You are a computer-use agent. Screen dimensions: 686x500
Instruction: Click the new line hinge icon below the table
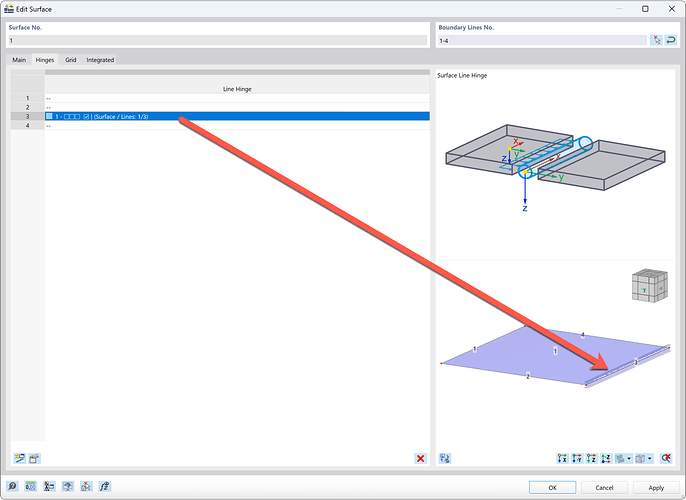pyautogui.click(x=19, y=458)
